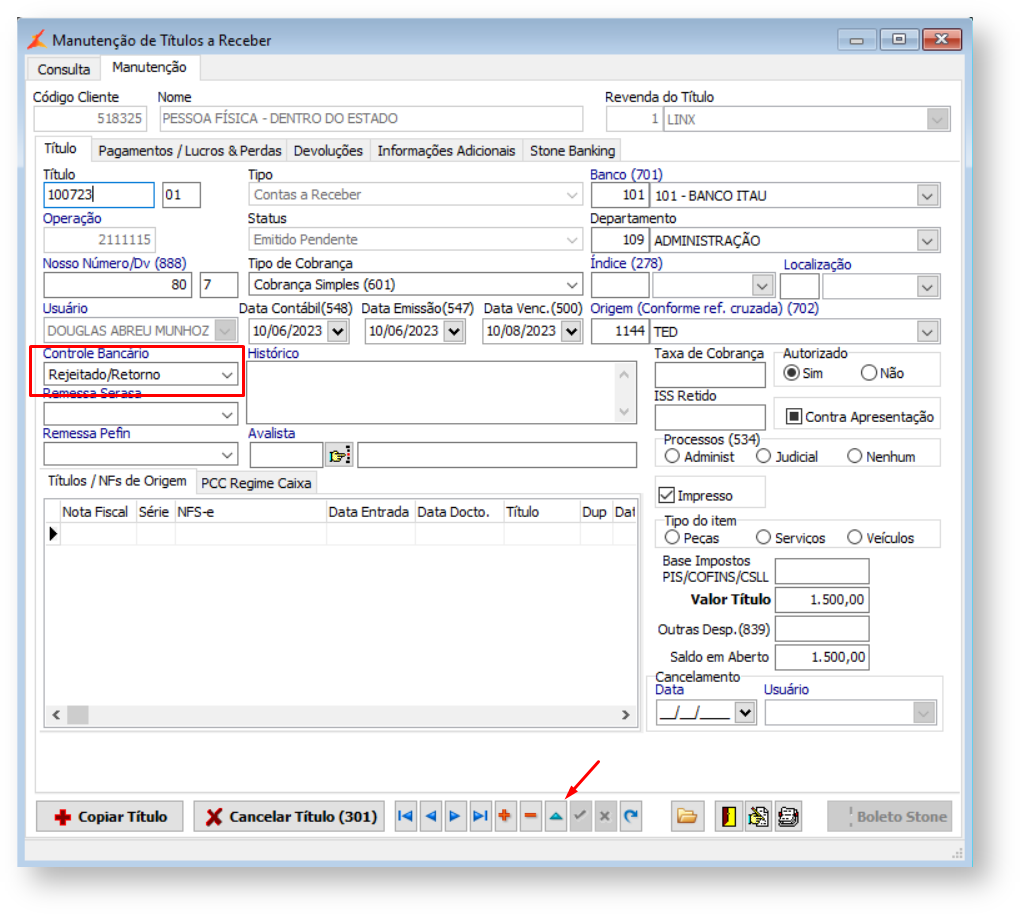The height and width of the screenshot is (915, 1021).
Task: Open Departamento ADMINISTRAÇÃO dropdown
Action: 927,241
